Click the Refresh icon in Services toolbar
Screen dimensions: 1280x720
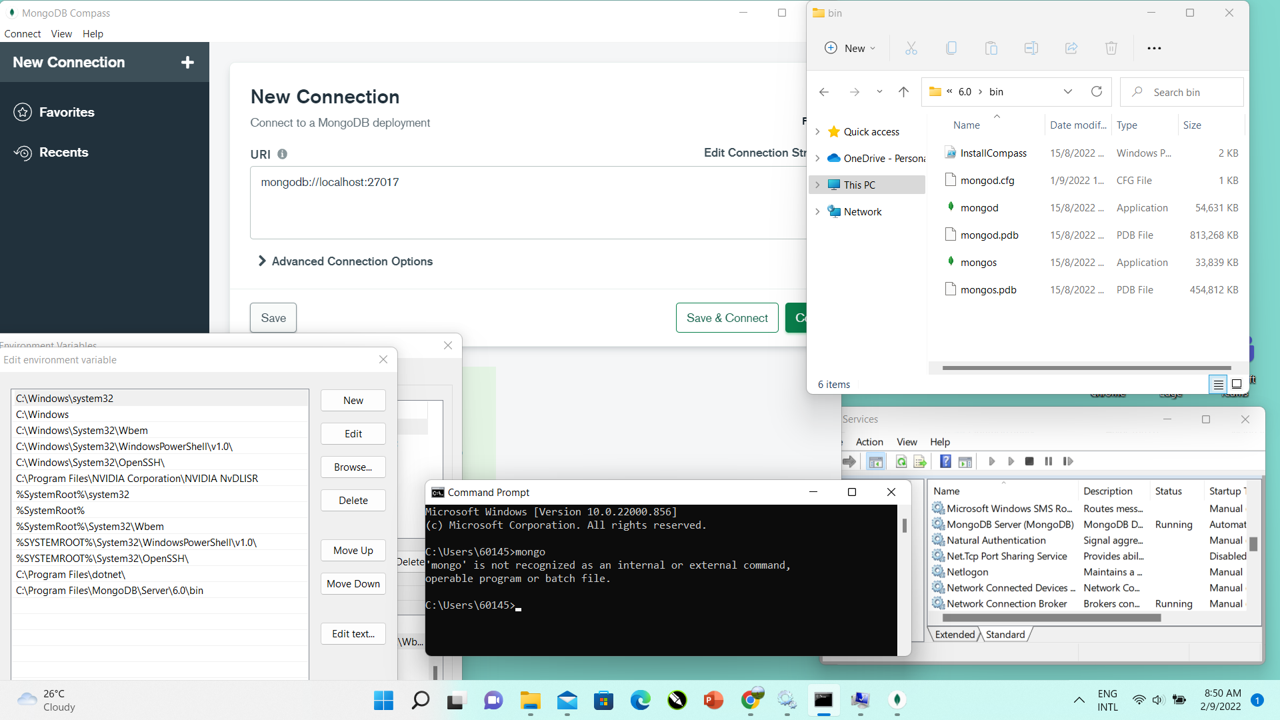tap(901, 462)
